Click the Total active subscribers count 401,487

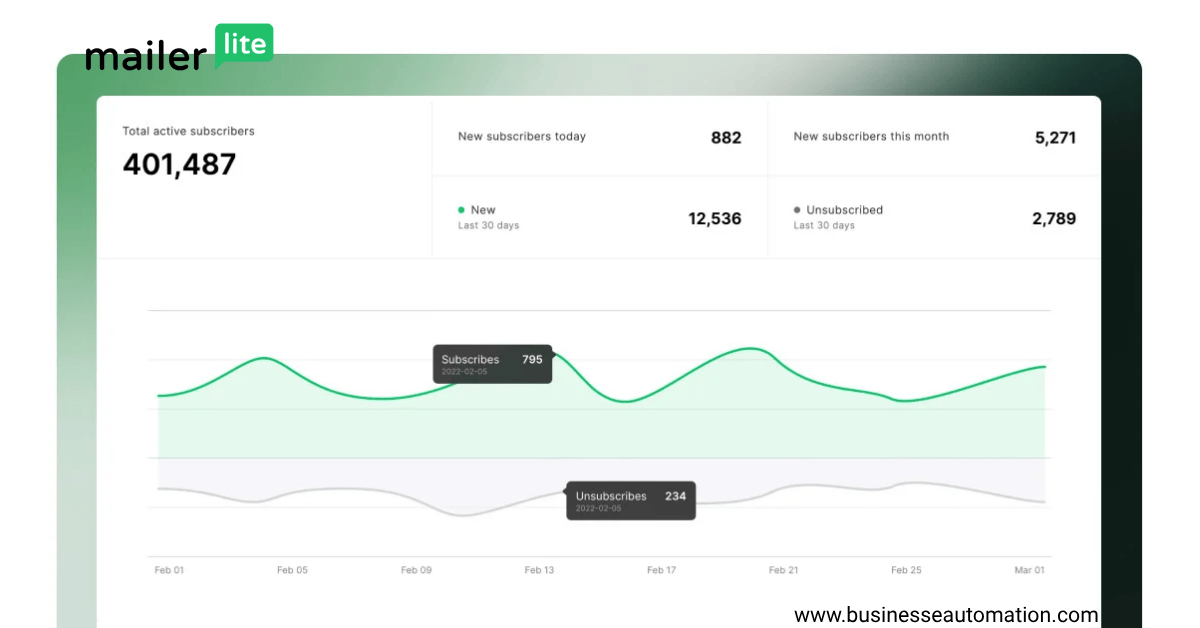[x=179, y=164]
